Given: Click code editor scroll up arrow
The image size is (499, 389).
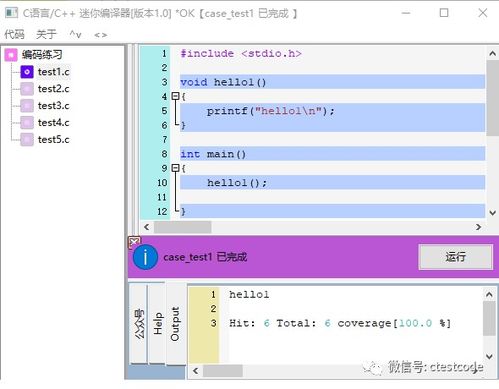Looking at the screenshot, I should (492, 53).
